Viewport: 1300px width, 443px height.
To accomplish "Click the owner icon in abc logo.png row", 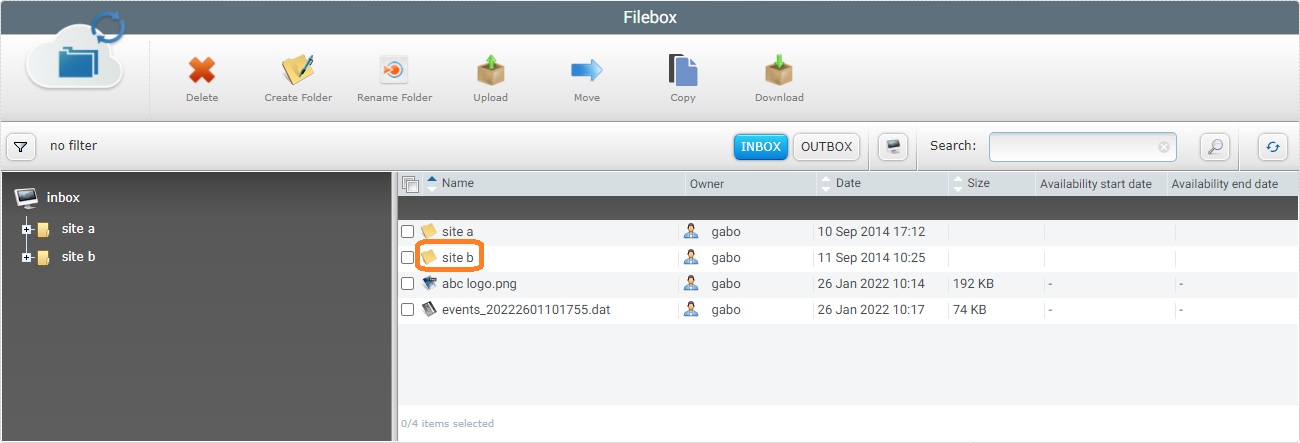I will [x=691, y=283].
